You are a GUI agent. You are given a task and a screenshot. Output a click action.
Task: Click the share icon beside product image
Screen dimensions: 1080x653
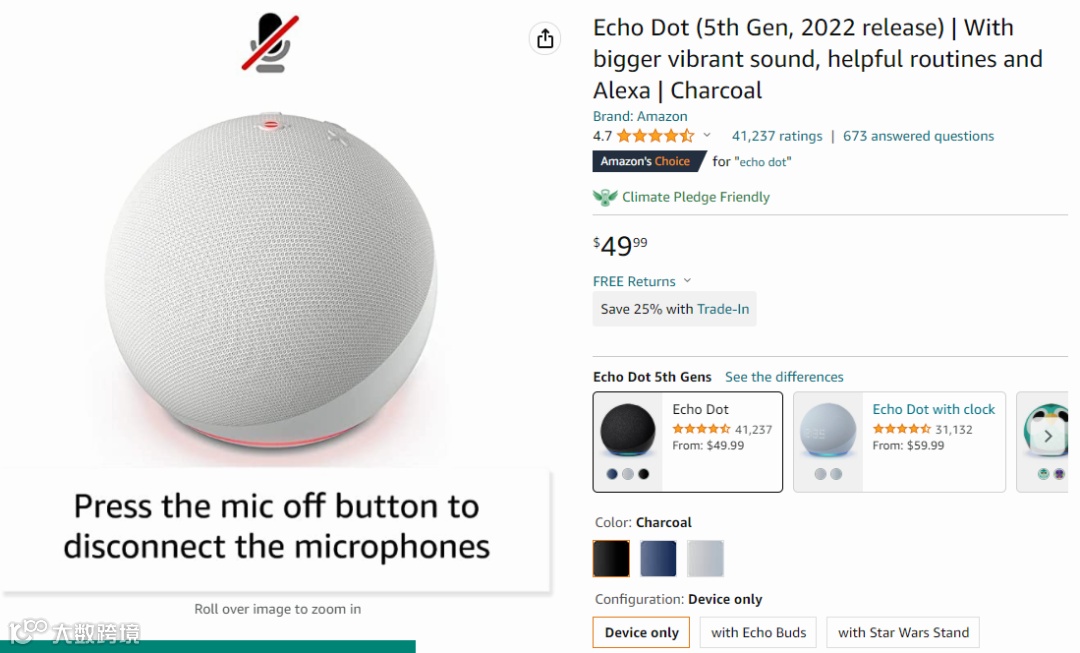545,39
